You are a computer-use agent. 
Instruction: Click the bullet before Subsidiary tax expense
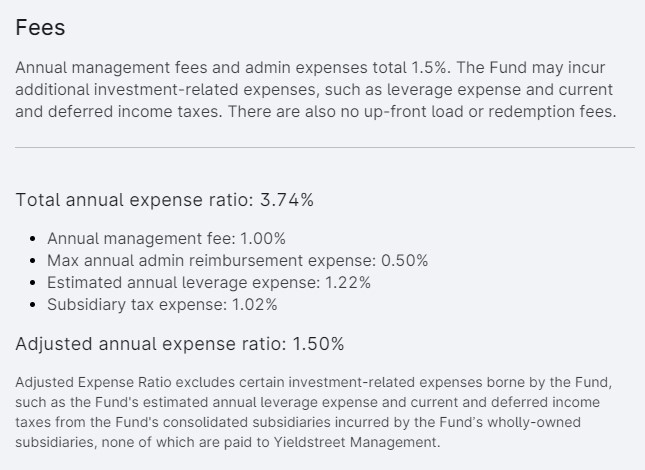coord(33,305)
